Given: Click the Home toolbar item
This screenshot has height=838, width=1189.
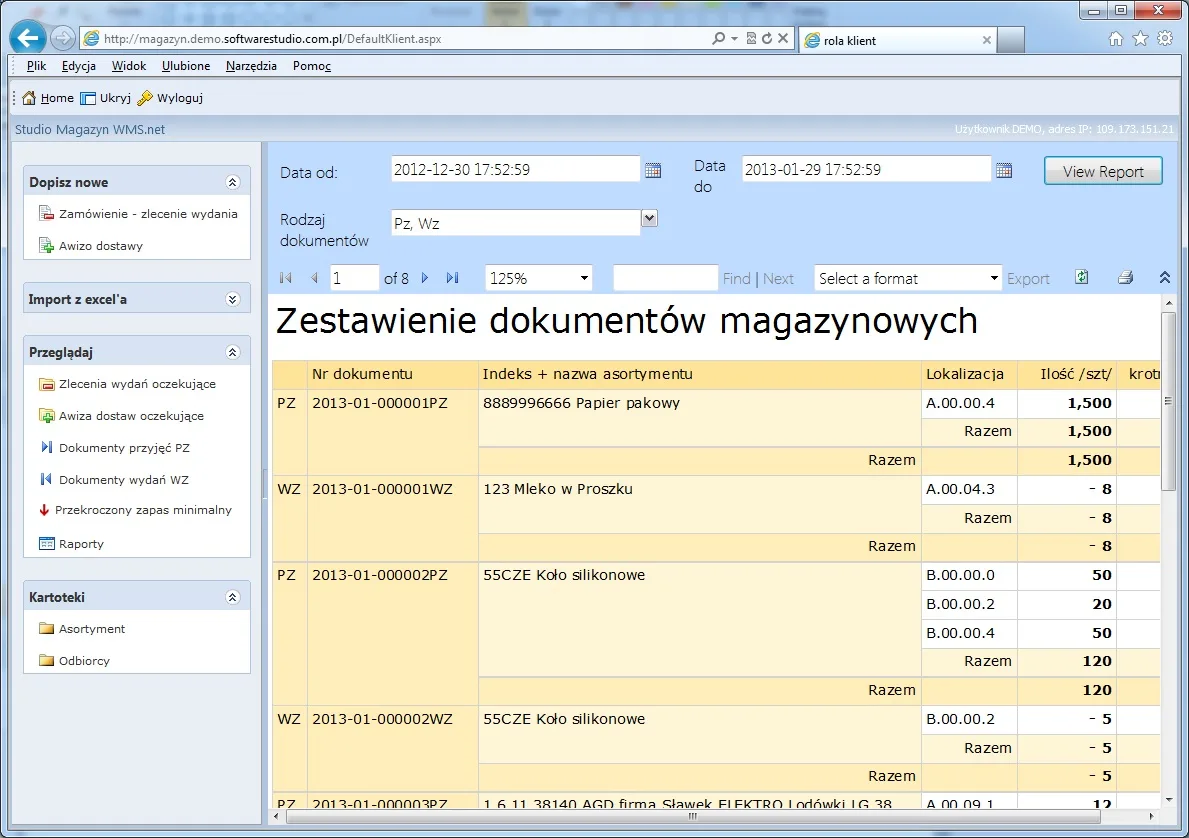Looking at the screenshot, I should 48,98.
